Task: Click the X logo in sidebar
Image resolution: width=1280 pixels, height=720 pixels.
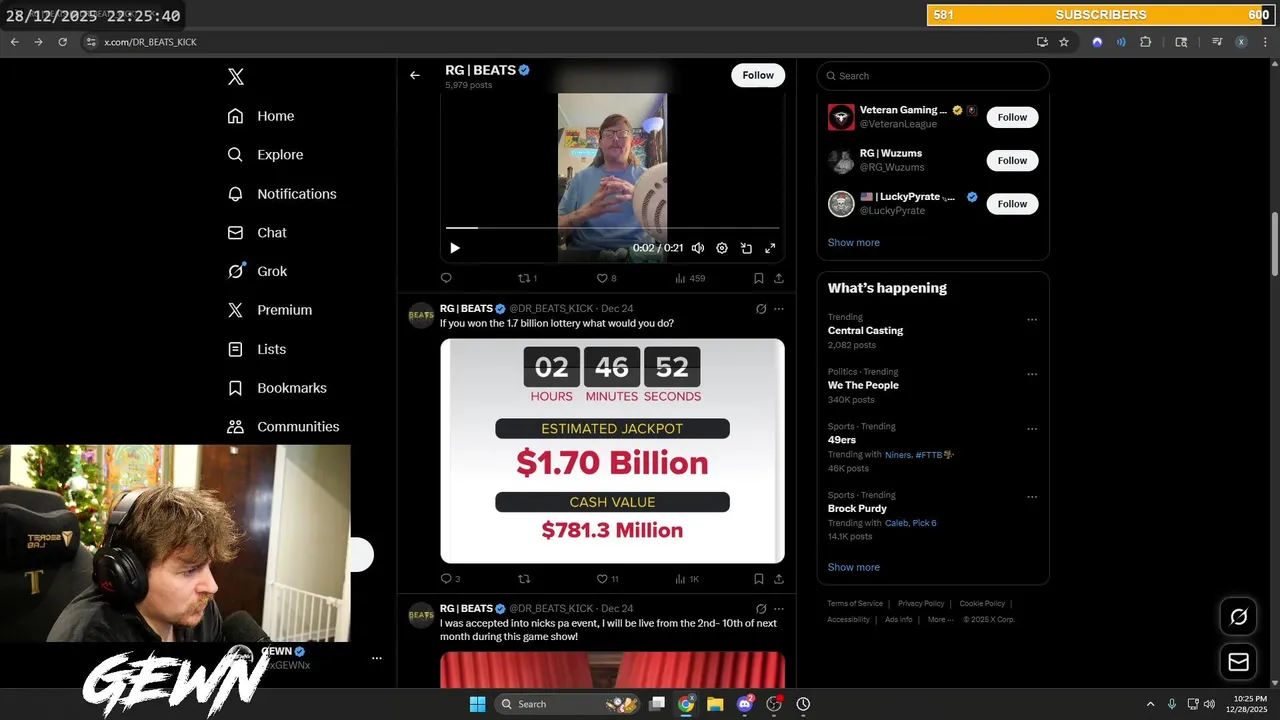Action: (x=235, y=77)
